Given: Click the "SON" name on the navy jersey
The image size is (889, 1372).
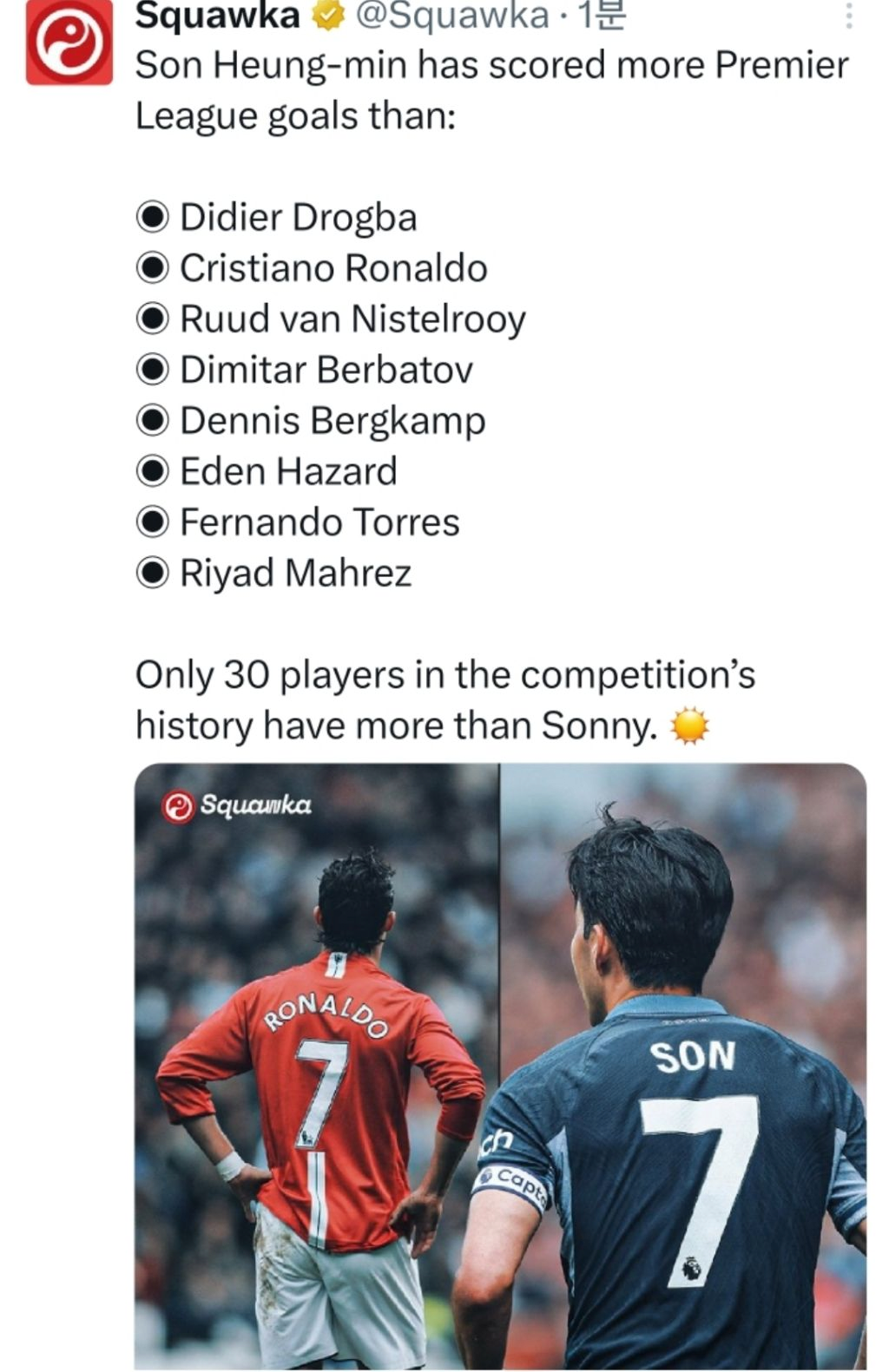Looking at the screenshot, I should click(694, 1056).
